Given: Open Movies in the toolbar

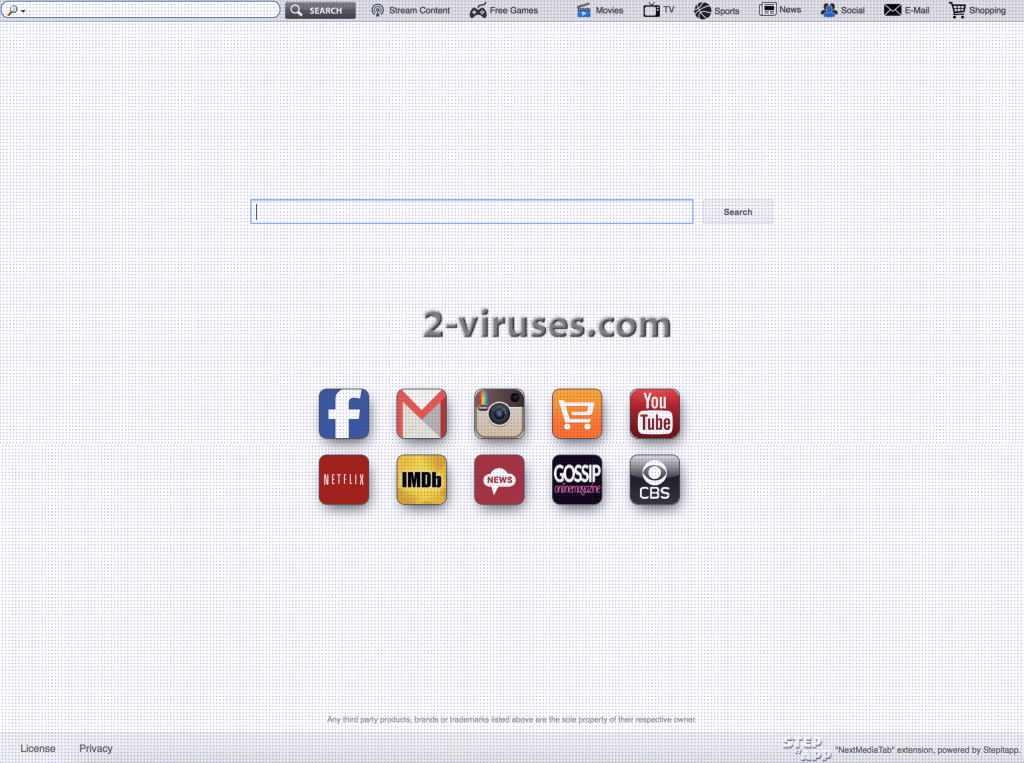Looking at the screenshot, I should point(600,10).
